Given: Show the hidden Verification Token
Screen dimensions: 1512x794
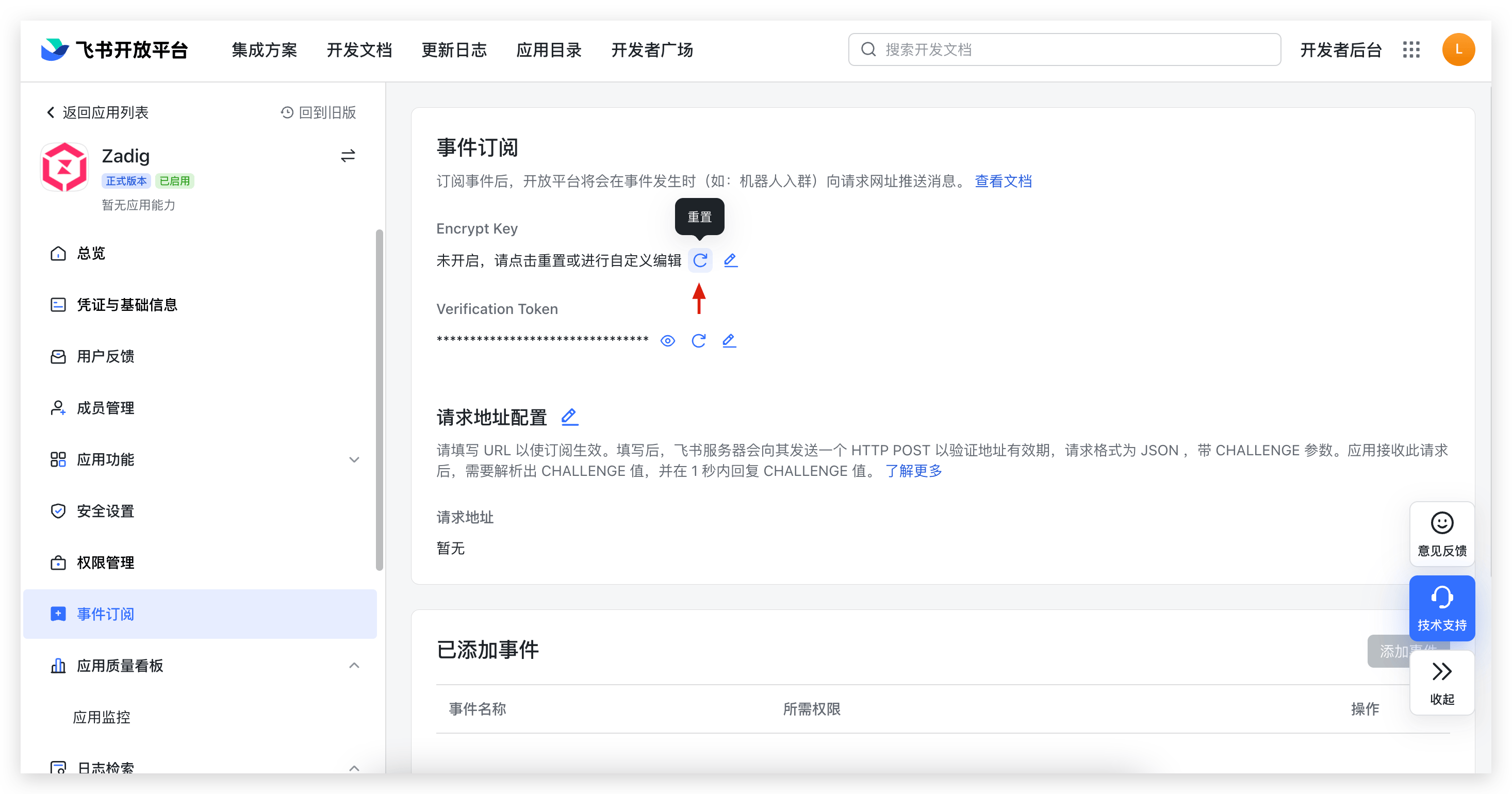Looking at the screenshot, I should coord(667,341).
